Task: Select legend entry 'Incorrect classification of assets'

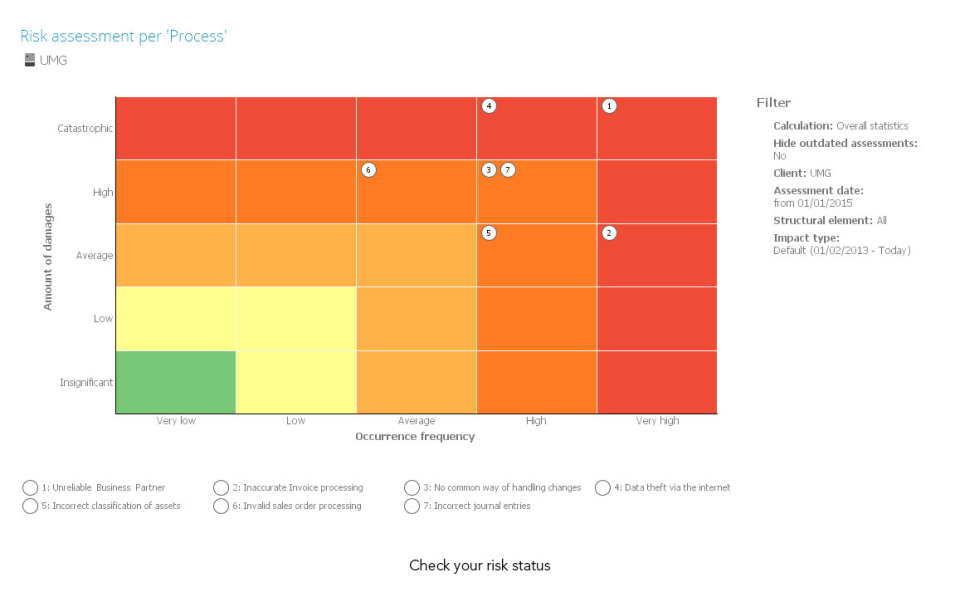Action: click(111, 506)
